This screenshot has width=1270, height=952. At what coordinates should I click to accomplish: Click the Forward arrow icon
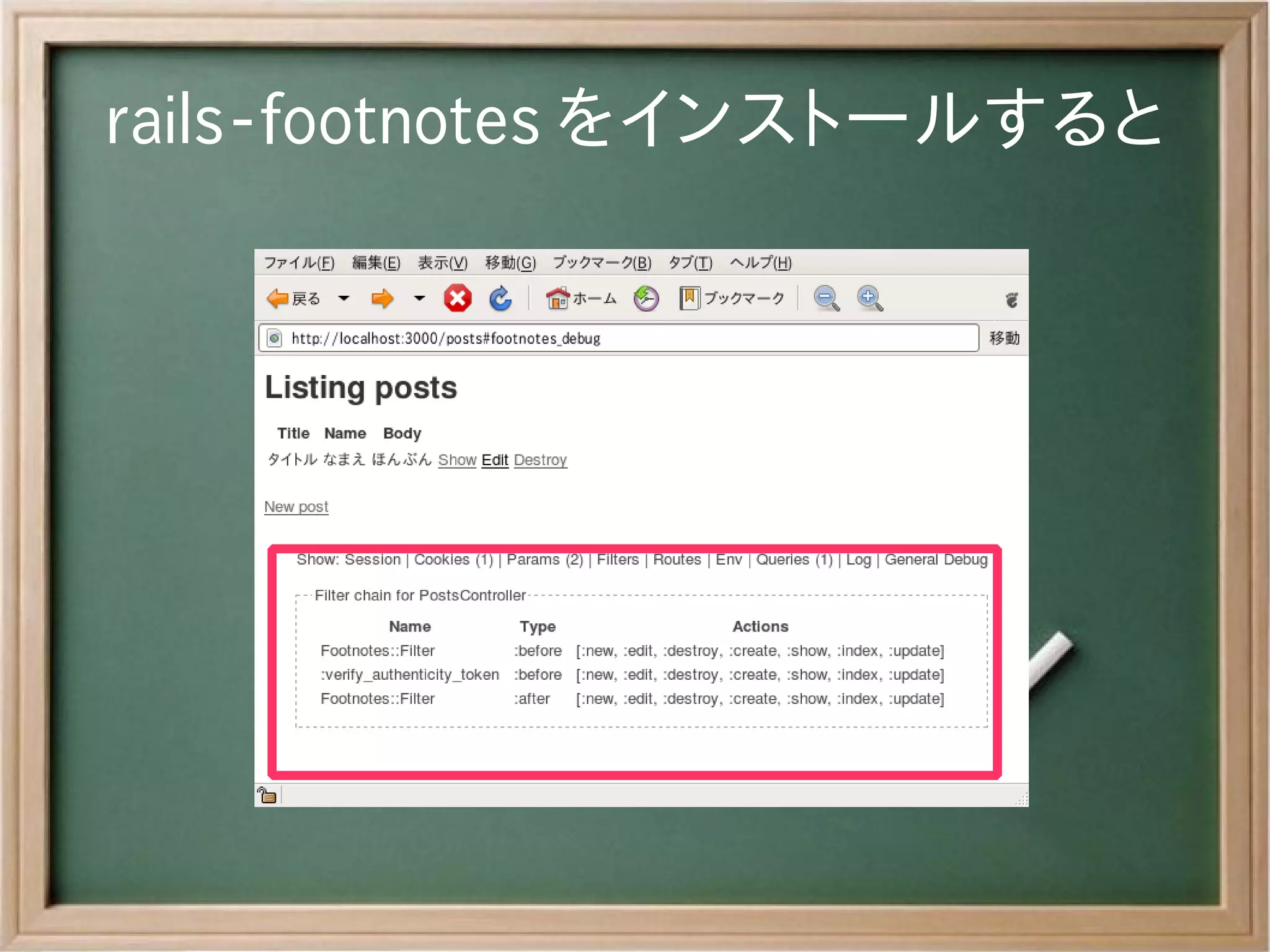tap(382, 299)
